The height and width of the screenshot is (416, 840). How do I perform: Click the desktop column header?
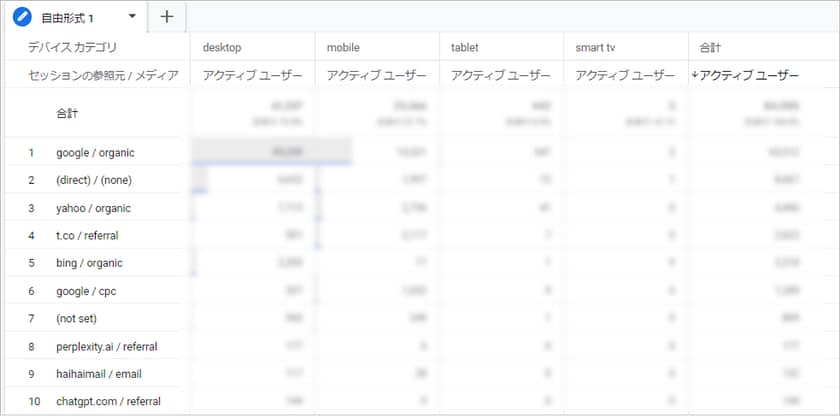[x=222, y=47]
